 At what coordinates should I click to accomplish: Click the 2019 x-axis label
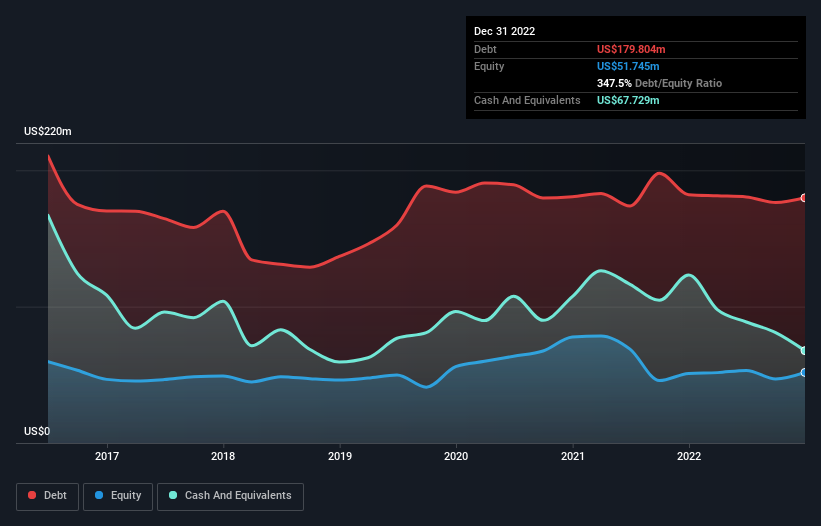pyautogui.click(x=340, y=456)
